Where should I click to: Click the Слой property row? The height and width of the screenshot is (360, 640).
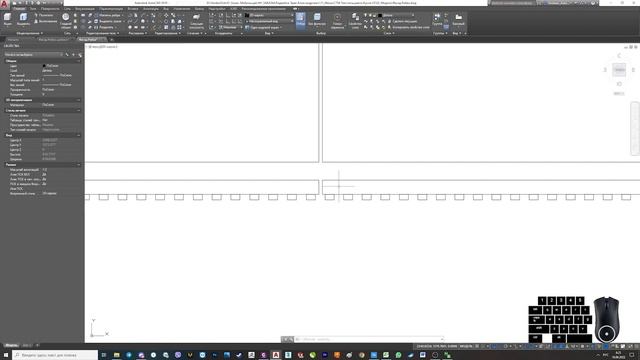coord(42,71)
